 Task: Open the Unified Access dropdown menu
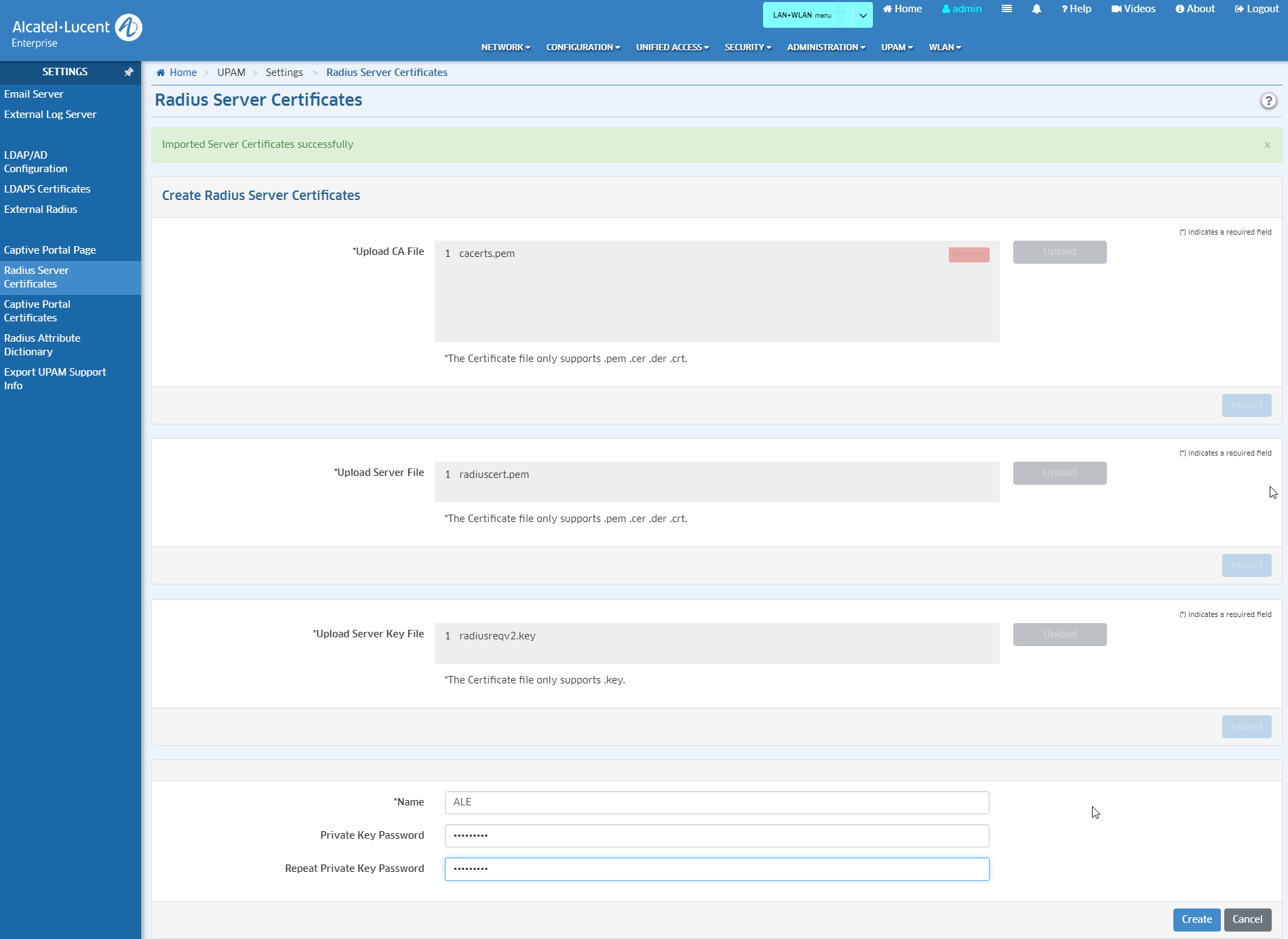pos(672,47)
